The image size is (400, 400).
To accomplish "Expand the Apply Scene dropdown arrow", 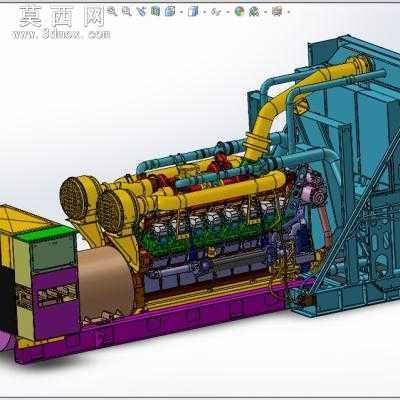I will point(266,12).
